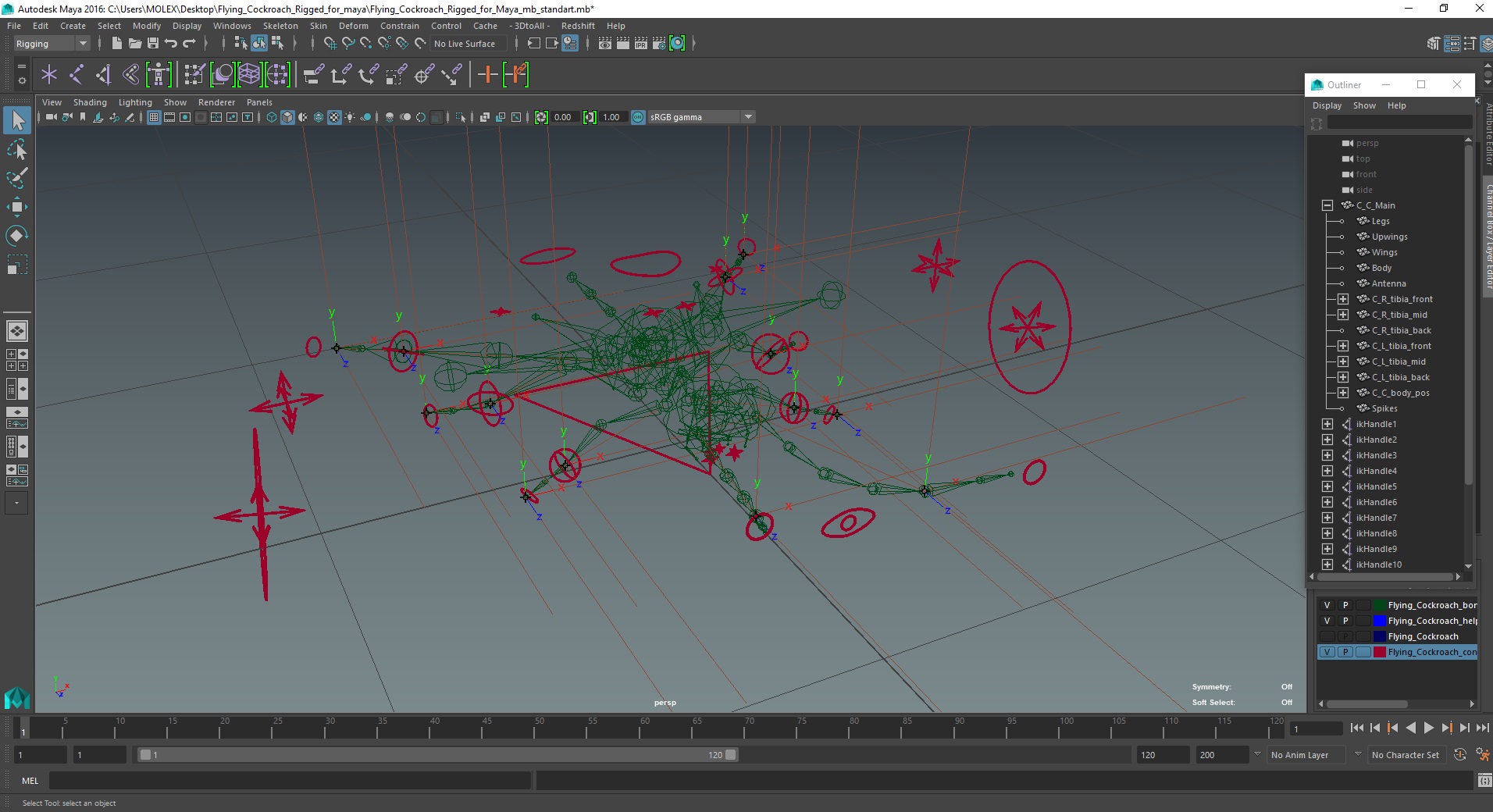Toggle visibility V of Flying_Cockroach_bon layer

coord(1327,605)
